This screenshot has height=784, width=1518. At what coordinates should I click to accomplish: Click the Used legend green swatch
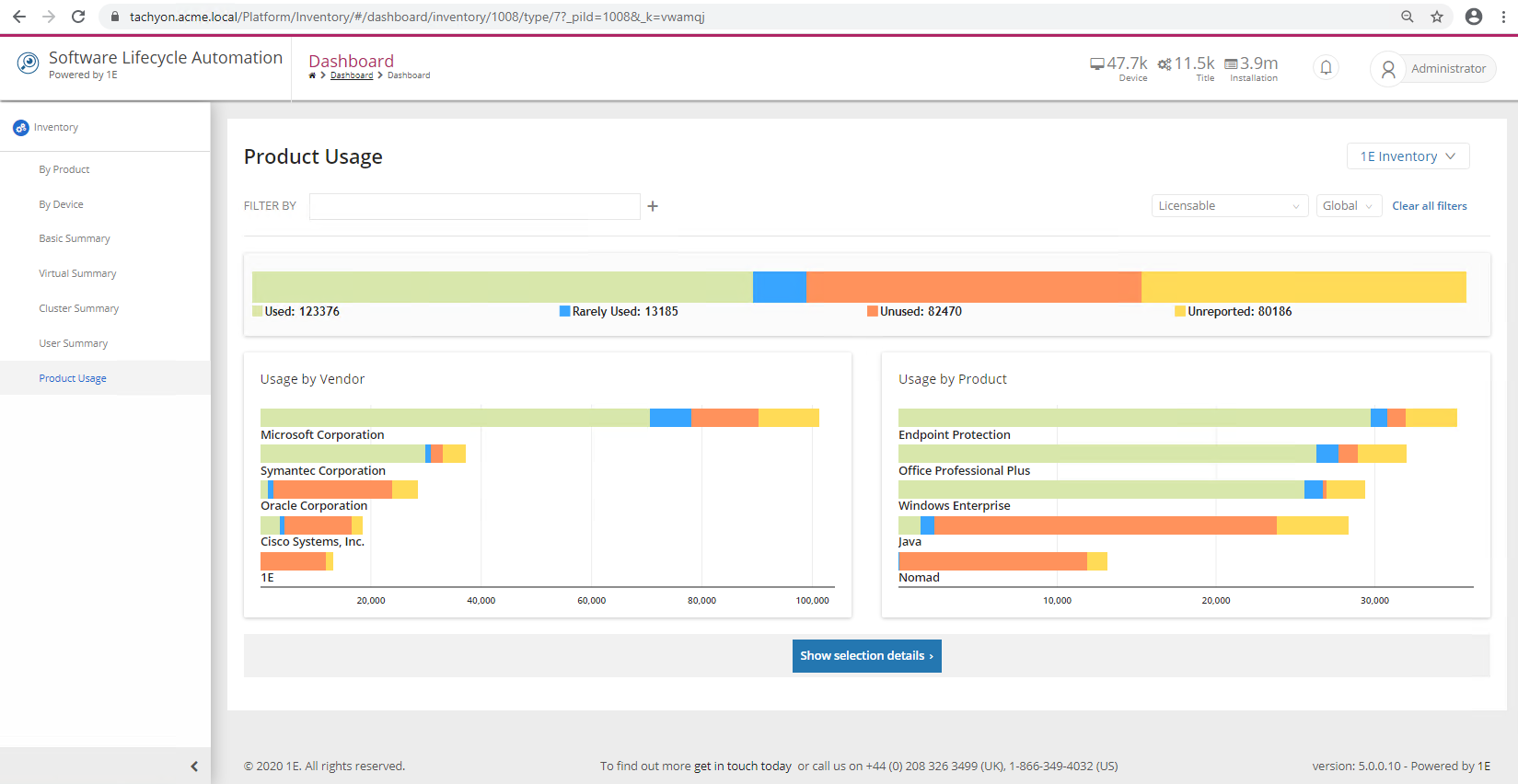[258, 312]
